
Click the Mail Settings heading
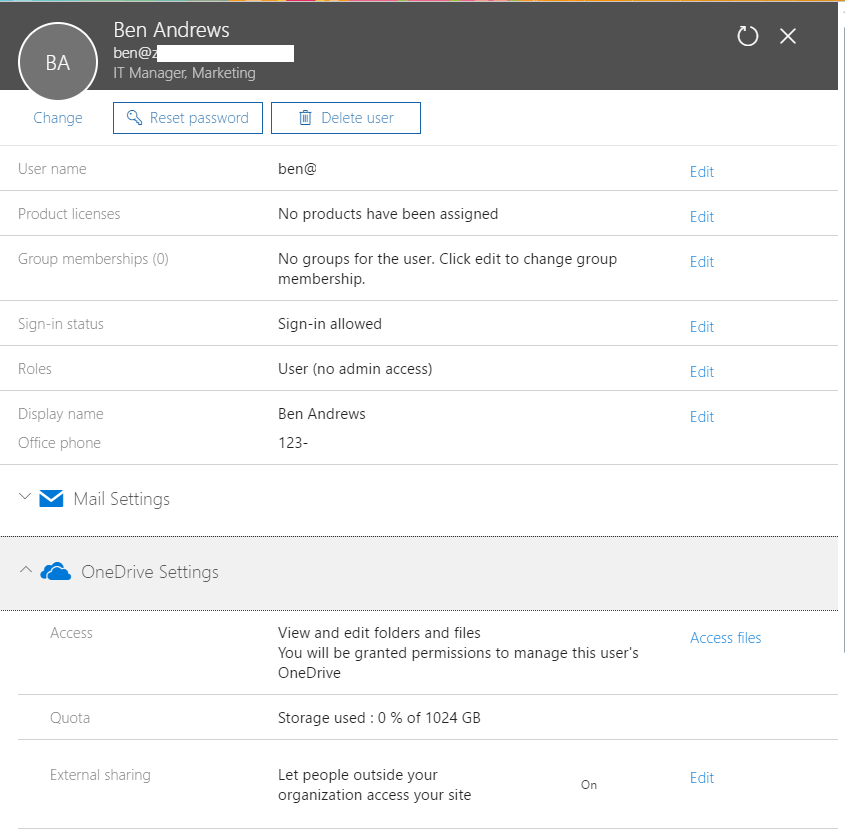tap(121, 499)
